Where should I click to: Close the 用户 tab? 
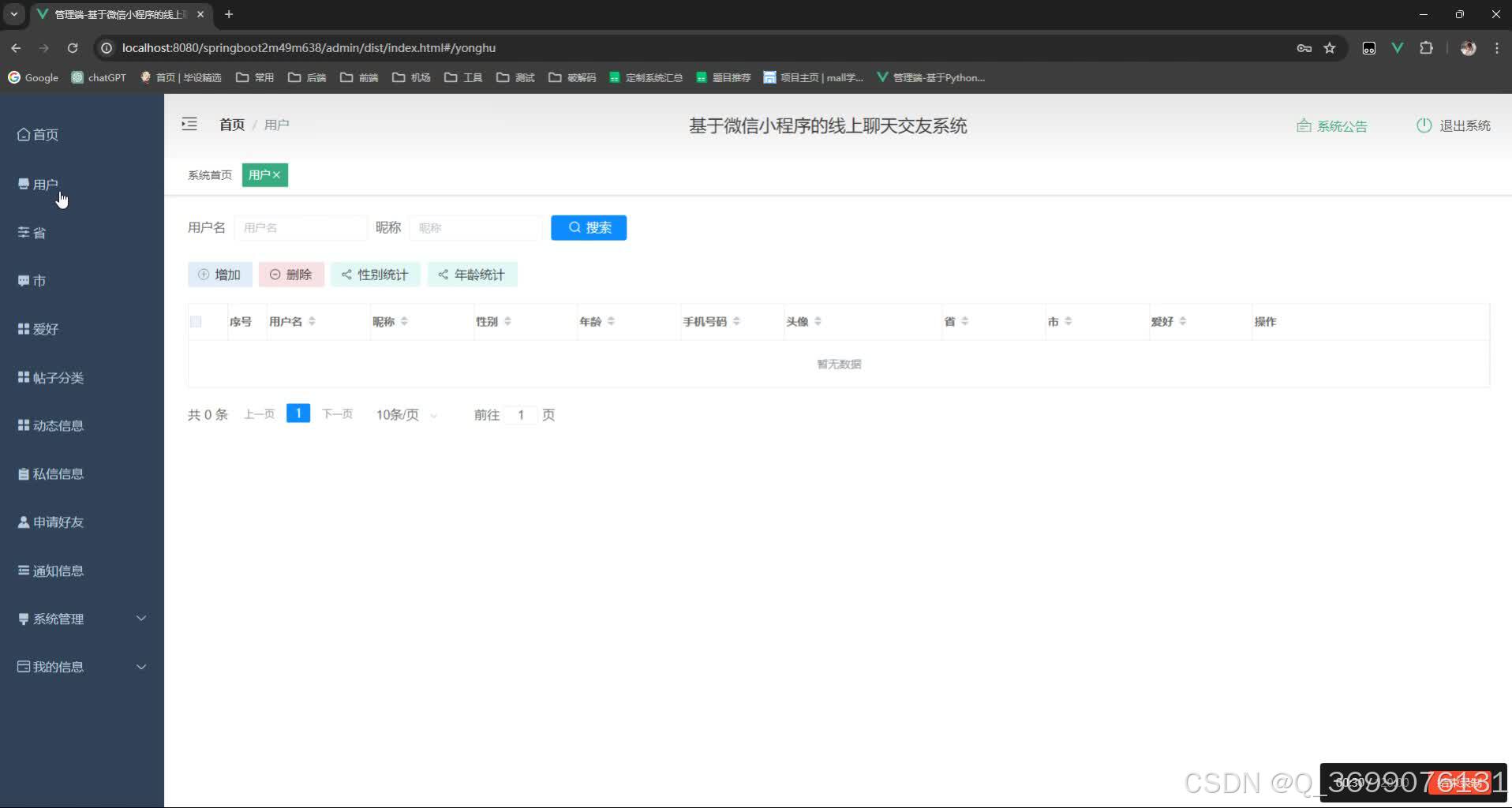coord(276,174)
